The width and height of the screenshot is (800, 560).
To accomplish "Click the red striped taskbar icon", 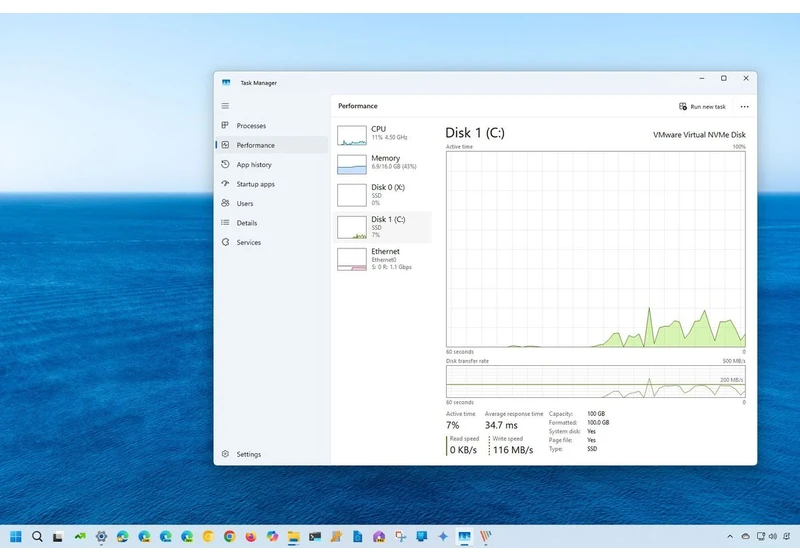I will 485,537.
